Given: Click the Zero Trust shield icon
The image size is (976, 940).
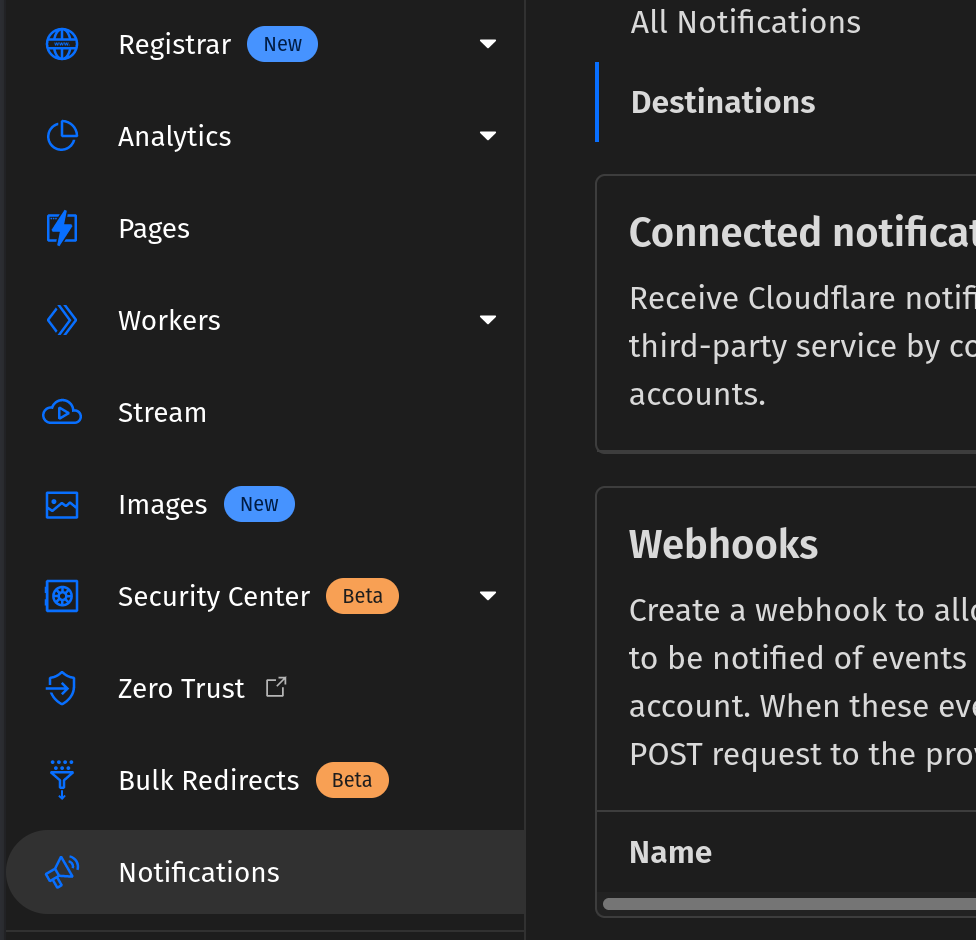Looking at the screenshot, I should click(62, 689).
